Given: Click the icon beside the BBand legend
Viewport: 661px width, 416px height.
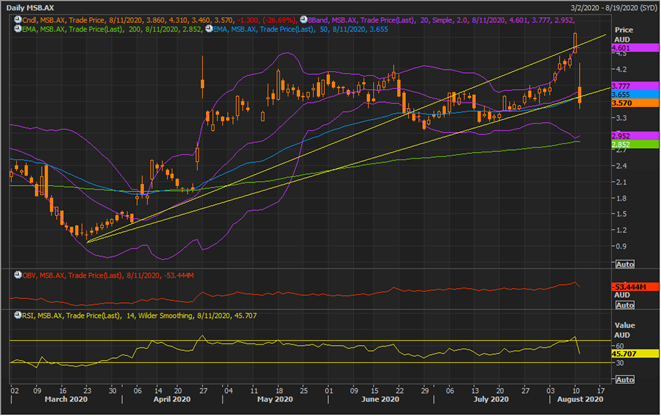Looking at the screenshot, I should tap(303, 20).
